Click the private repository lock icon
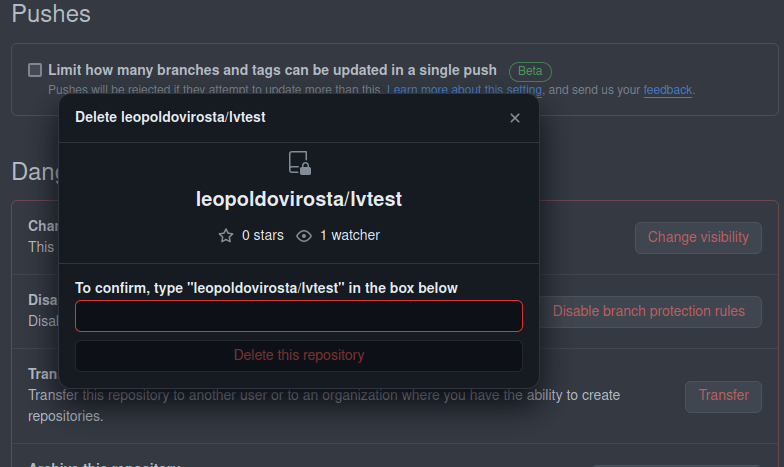The image size is (784, 467). 298,163
